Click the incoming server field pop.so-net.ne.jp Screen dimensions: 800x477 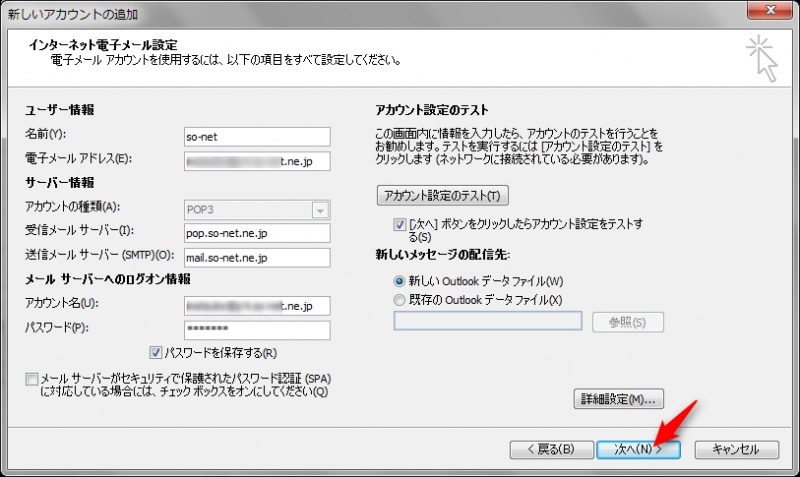tap(257, 233)
